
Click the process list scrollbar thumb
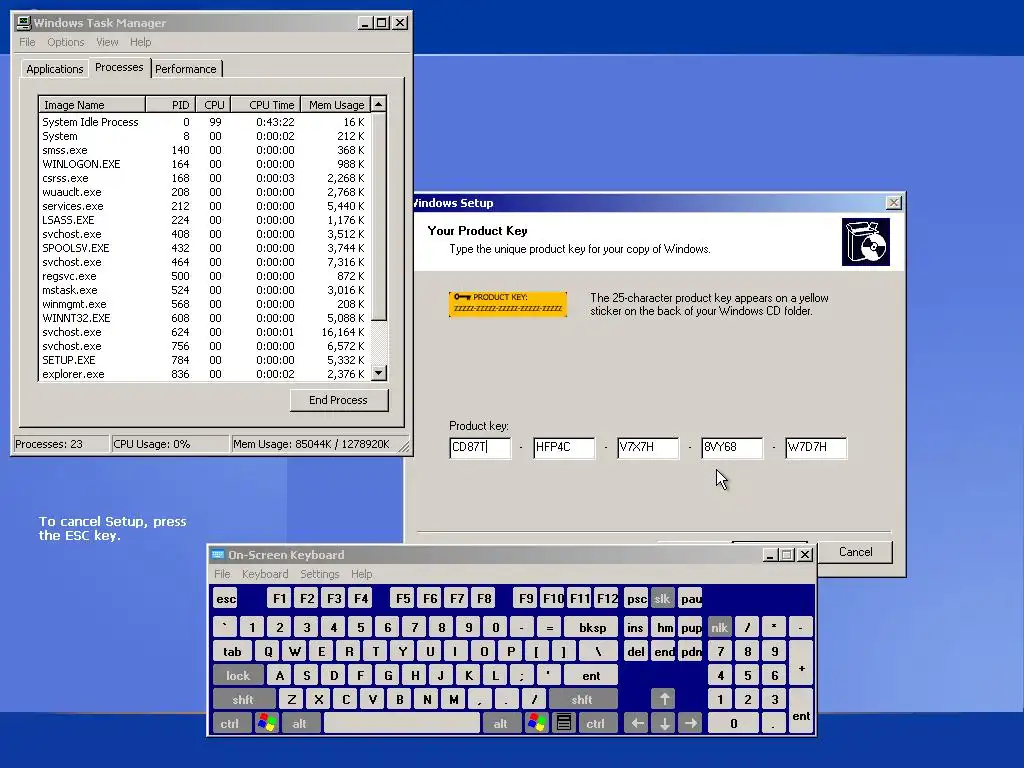379,217
